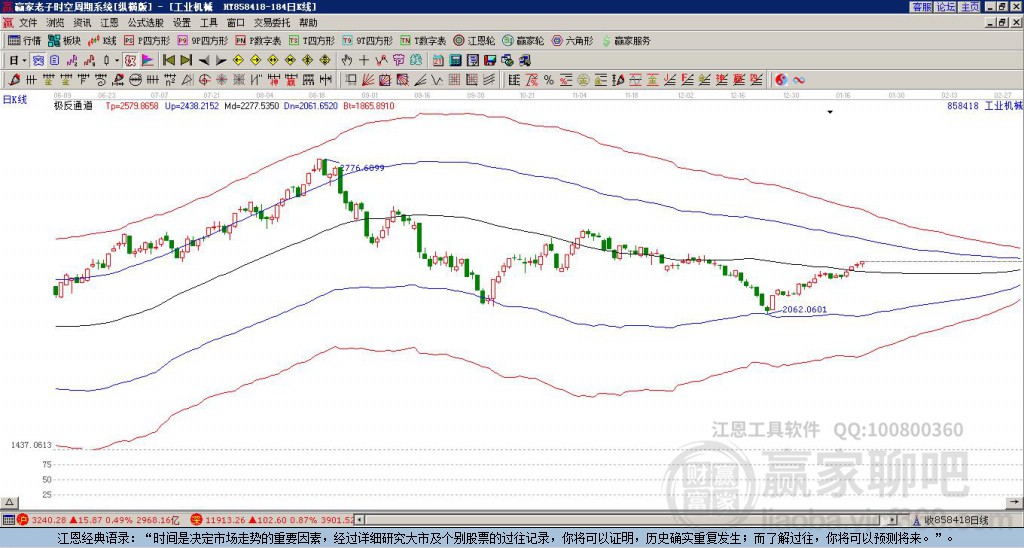Open the 板块 sector list
Screen dimensions: 1024x548
click(64, 40)
